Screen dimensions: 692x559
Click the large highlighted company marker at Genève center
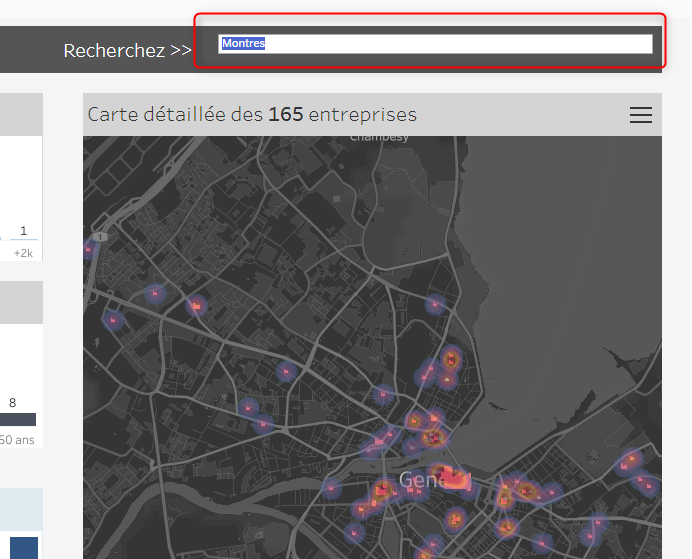pyautogui.click(x=455, y=478)
